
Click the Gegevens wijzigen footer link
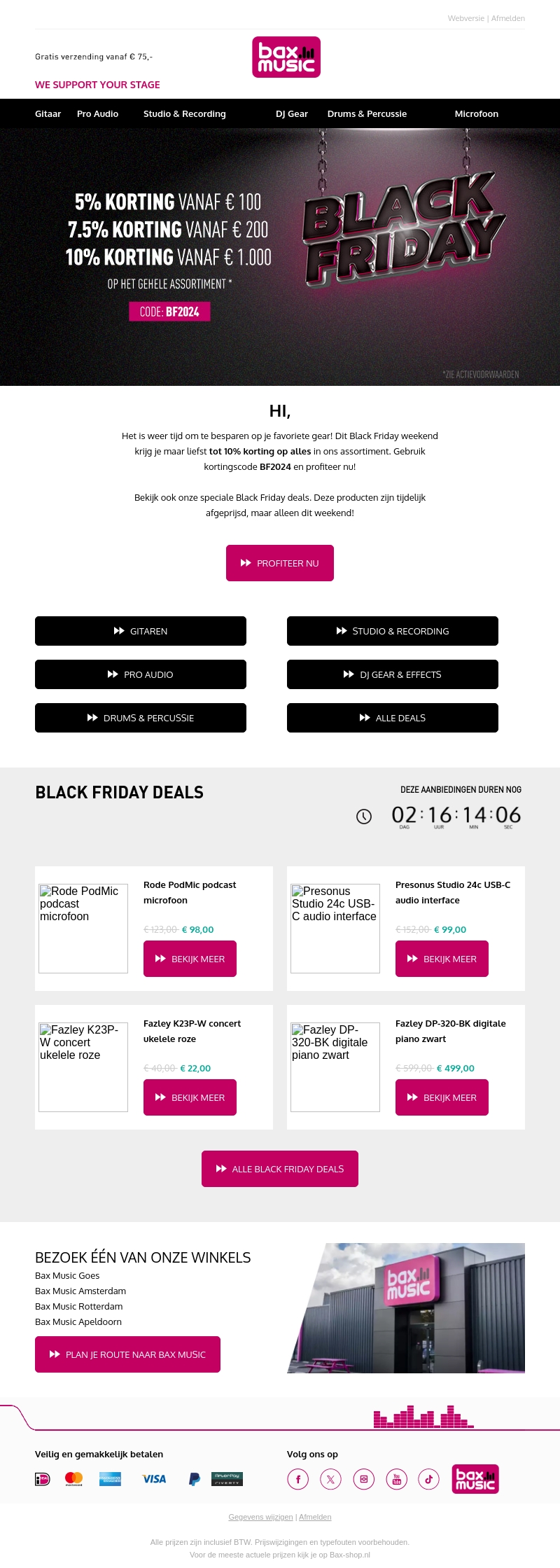tap(260, 1517)
